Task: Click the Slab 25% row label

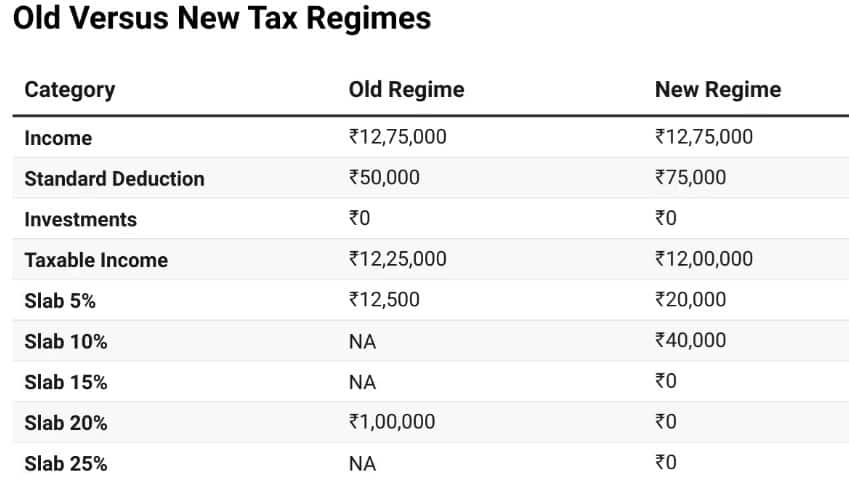Action: (66, 464)
